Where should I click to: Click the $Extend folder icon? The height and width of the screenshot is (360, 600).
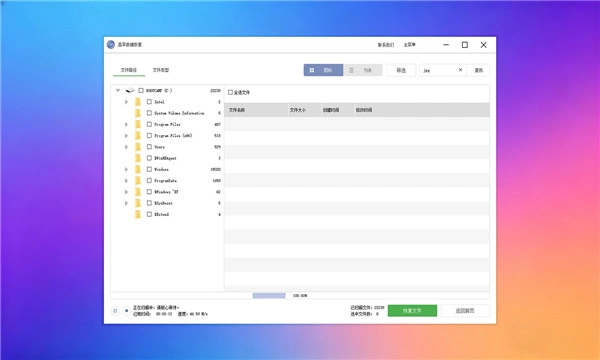pos(138,214)
